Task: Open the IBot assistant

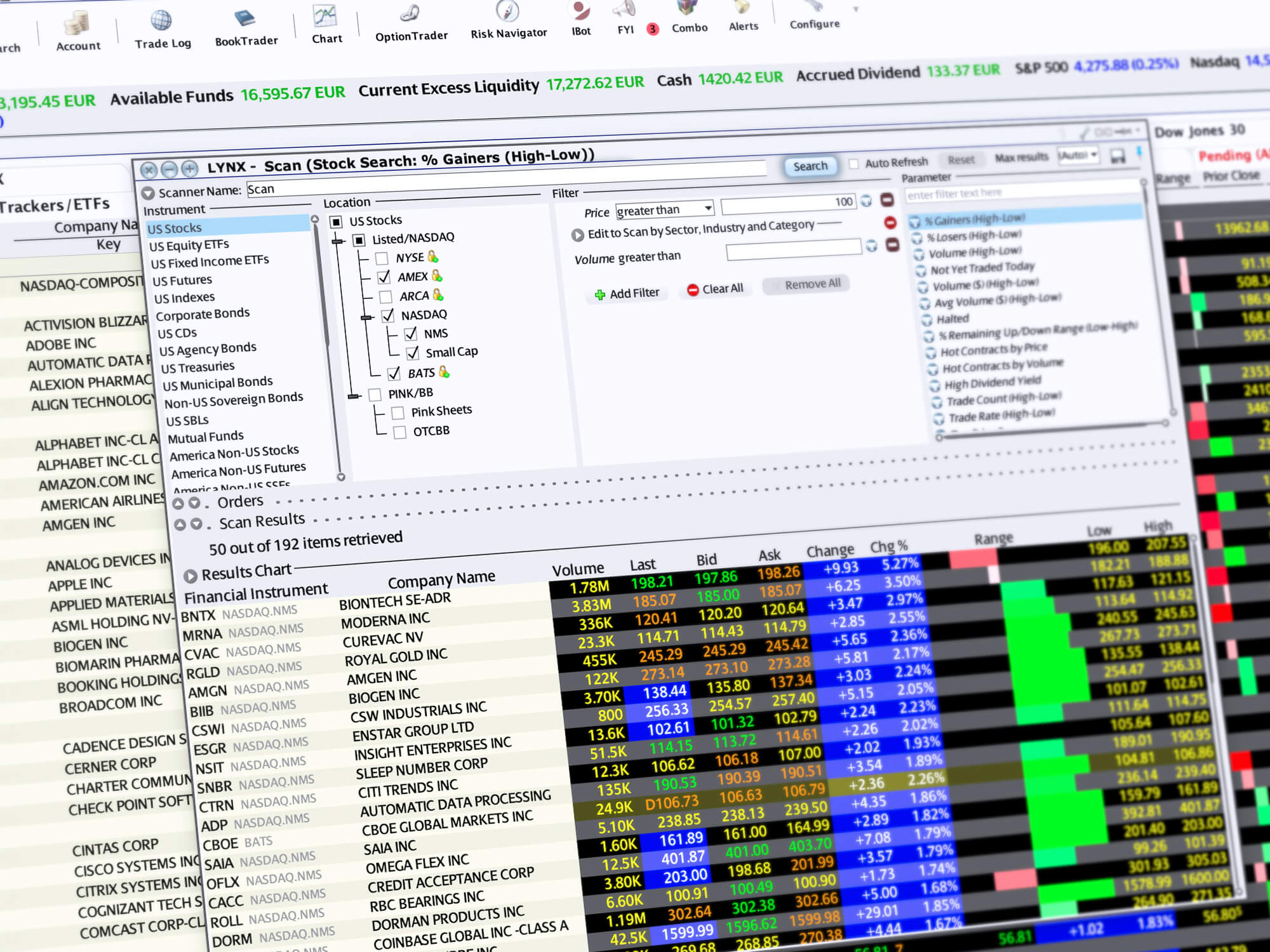Action: tap(580, 19)
